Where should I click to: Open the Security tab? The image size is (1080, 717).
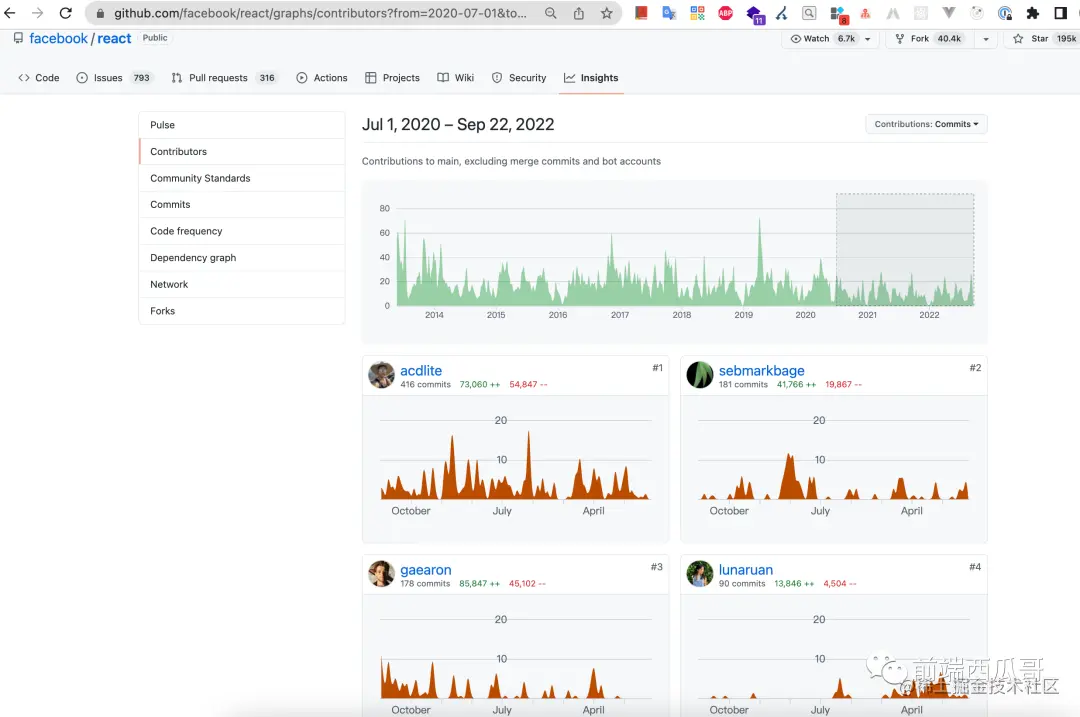[519, 78]
